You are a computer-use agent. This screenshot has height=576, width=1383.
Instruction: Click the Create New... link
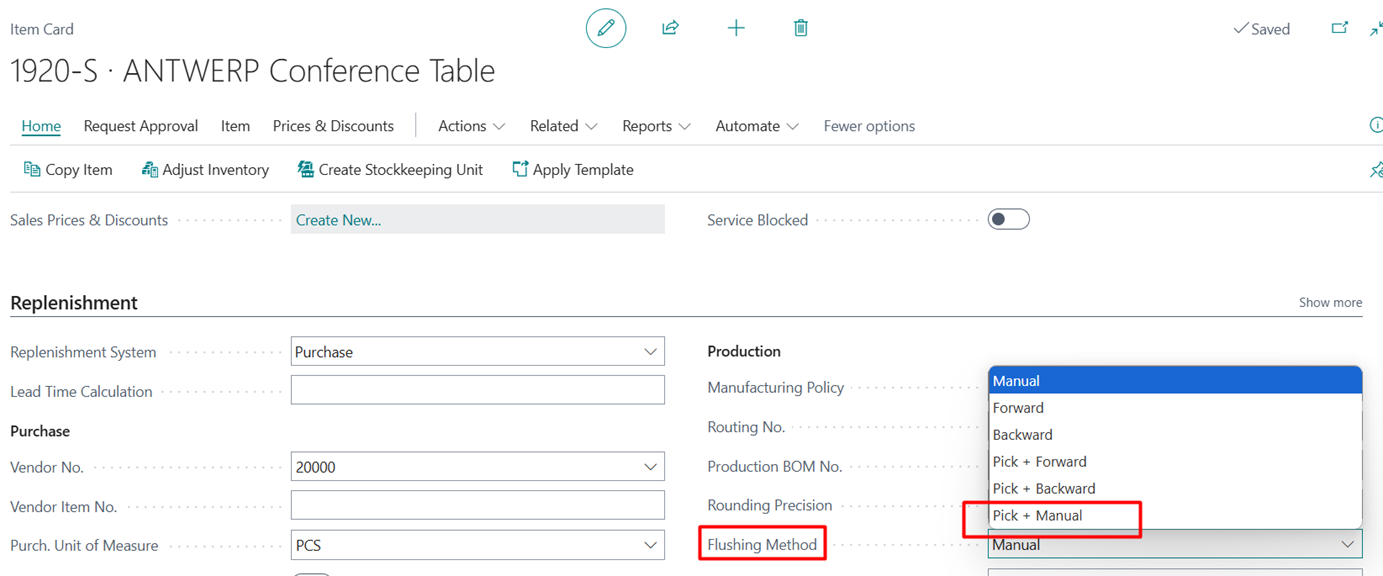[338, 220]
